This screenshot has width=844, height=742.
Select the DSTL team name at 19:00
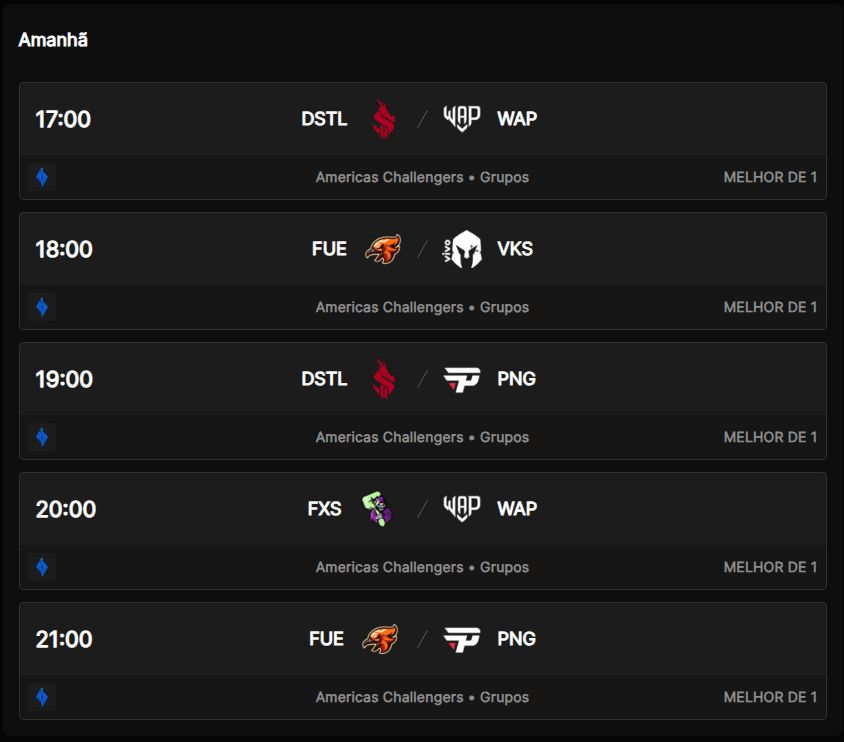tap(324, 379)
